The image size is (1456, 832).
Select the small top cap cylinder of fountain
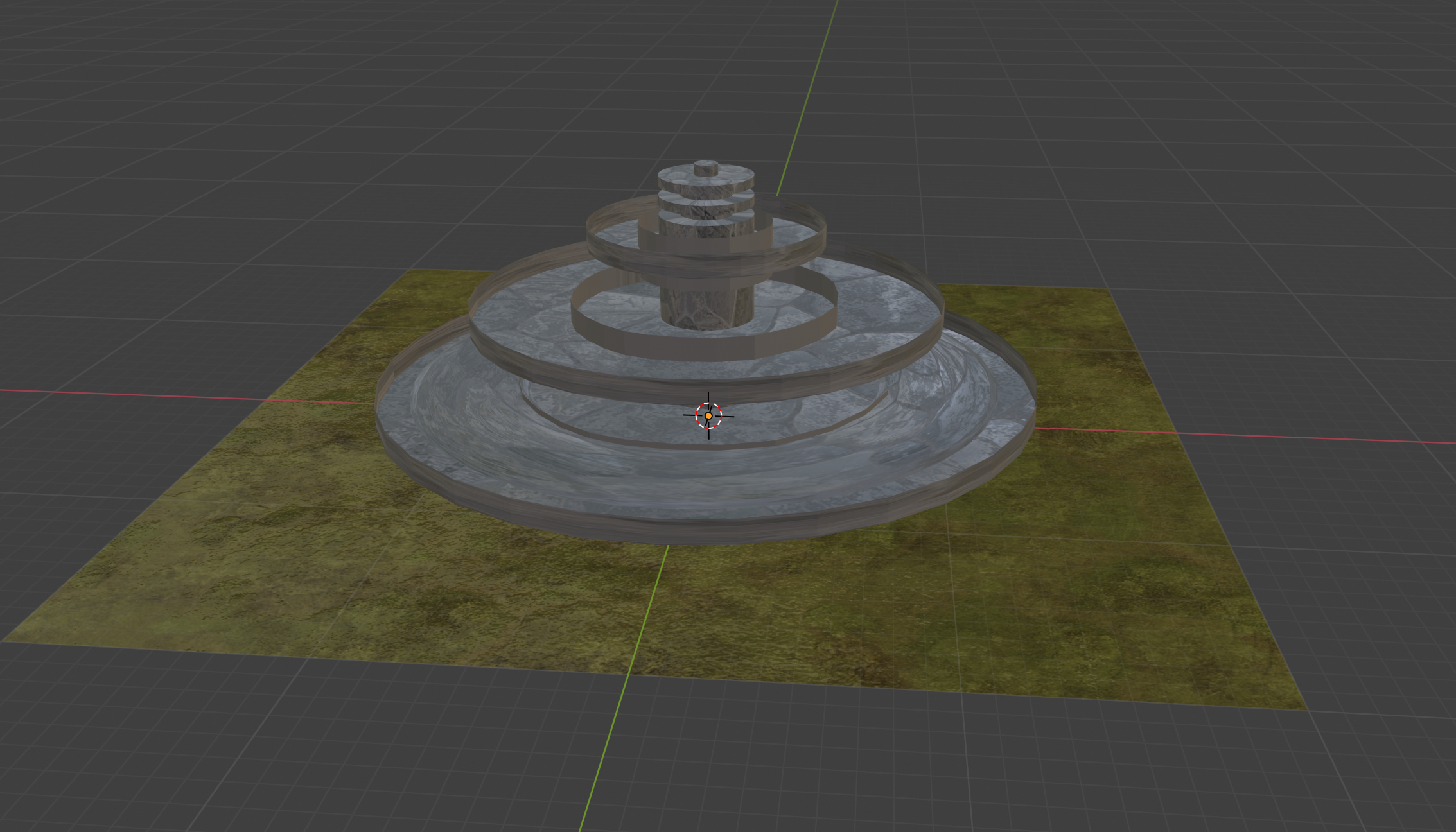705,168
